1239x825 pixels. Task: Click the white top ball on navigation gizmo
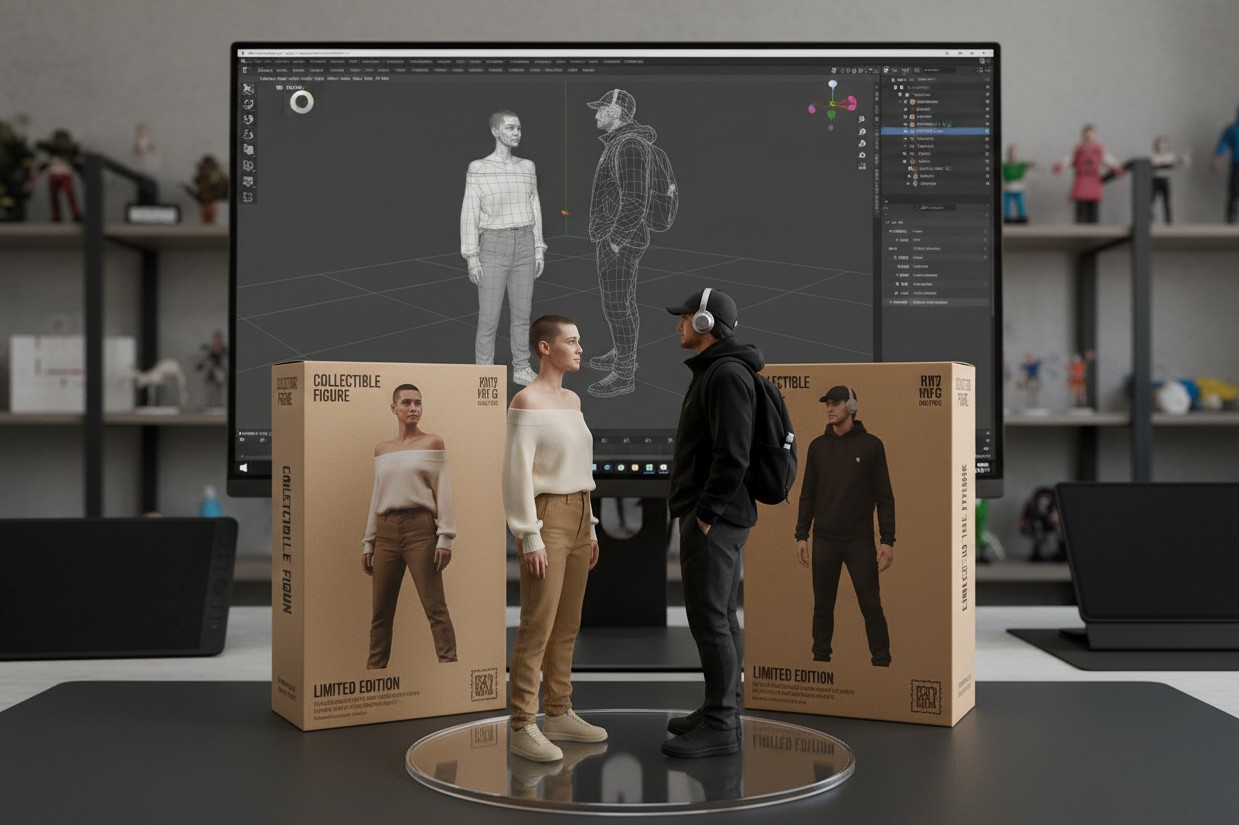point(832,85)
